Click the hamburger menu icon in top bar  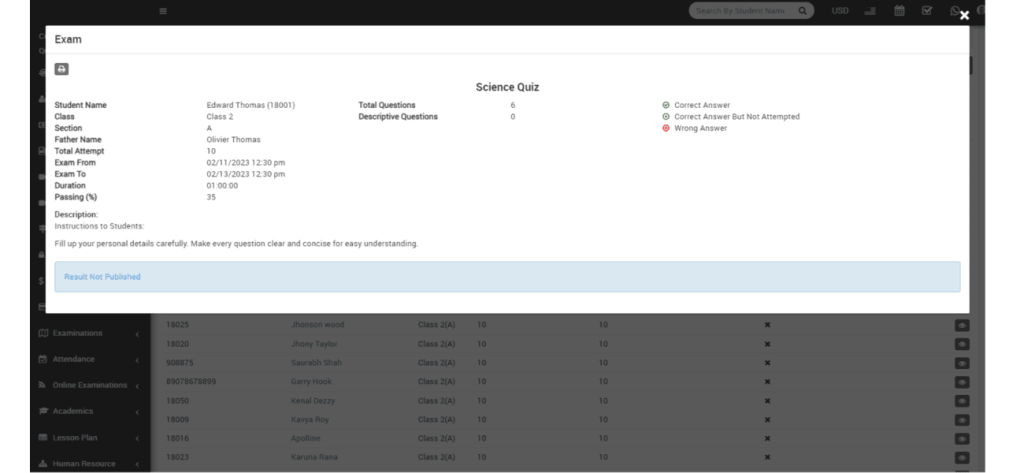click(x=163, y=11)
